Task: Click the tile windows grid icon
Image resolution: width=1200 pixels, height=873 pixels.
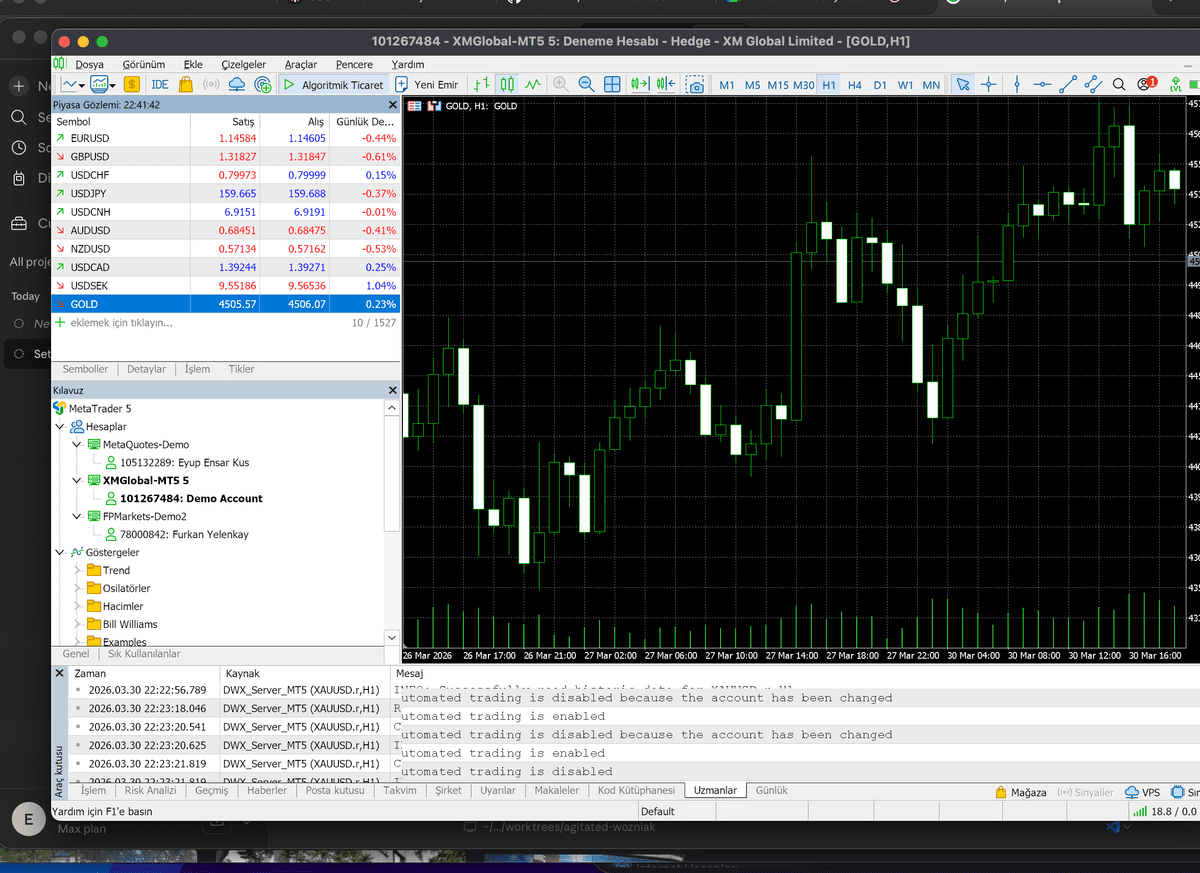Action: coord(612,85)
